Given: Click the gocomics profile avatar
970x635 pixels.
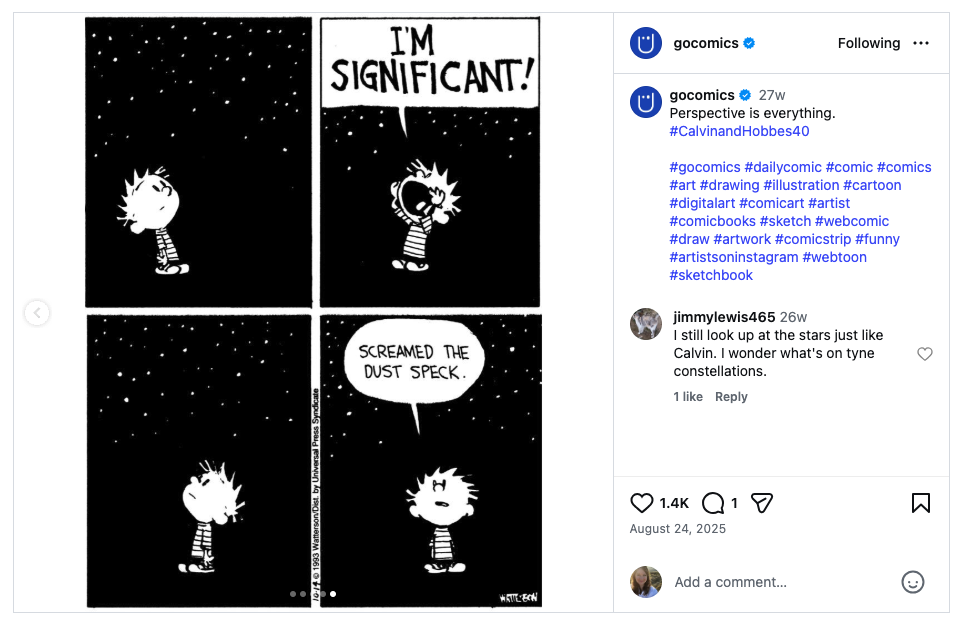Looking at the screenshot, I should click(646, 43).
